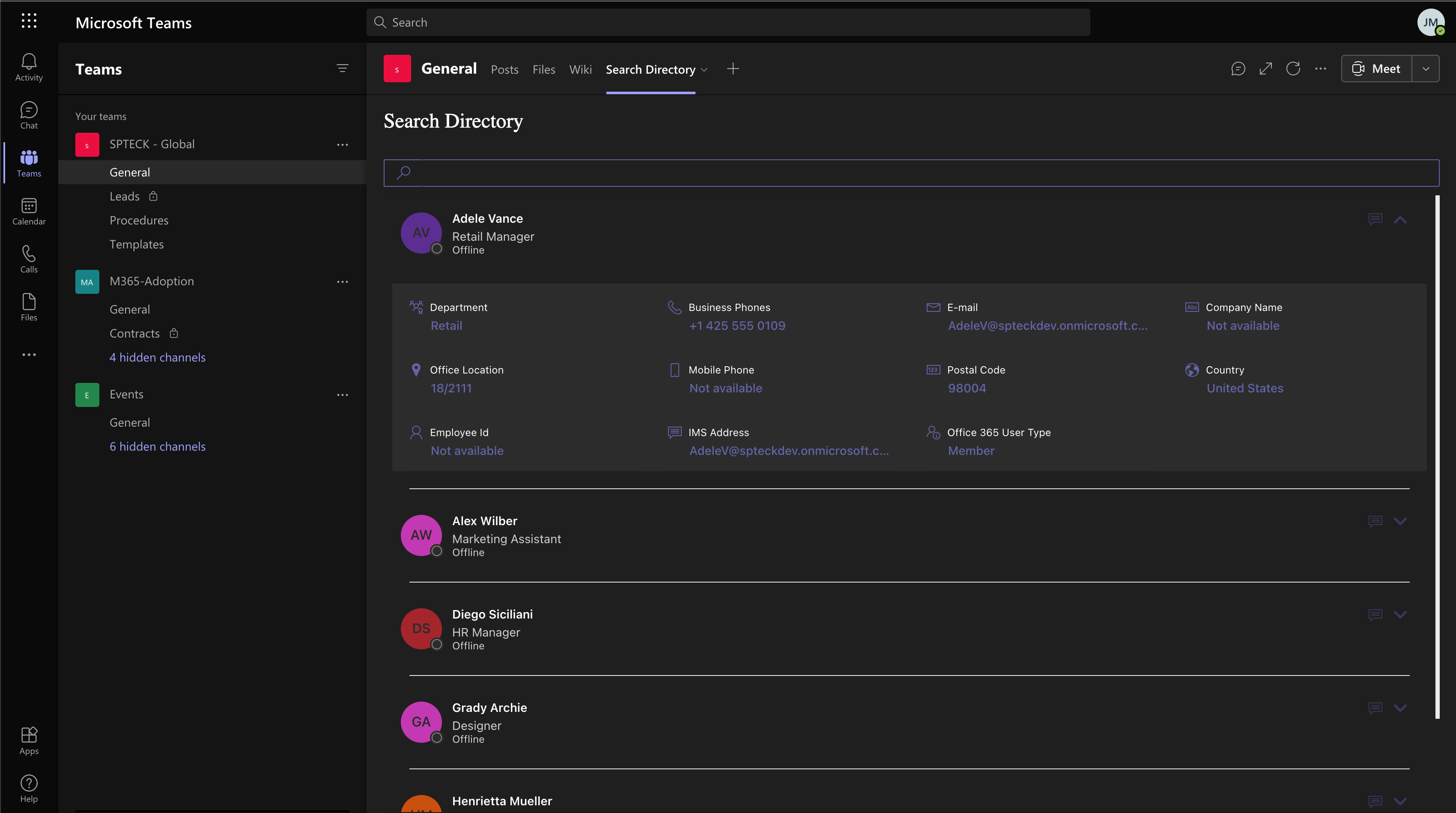The height and width of the screenshot is (813, 1456).
Task: Add a new tab with plus icon
Action: pyautogui.click(x=733, y=69)
